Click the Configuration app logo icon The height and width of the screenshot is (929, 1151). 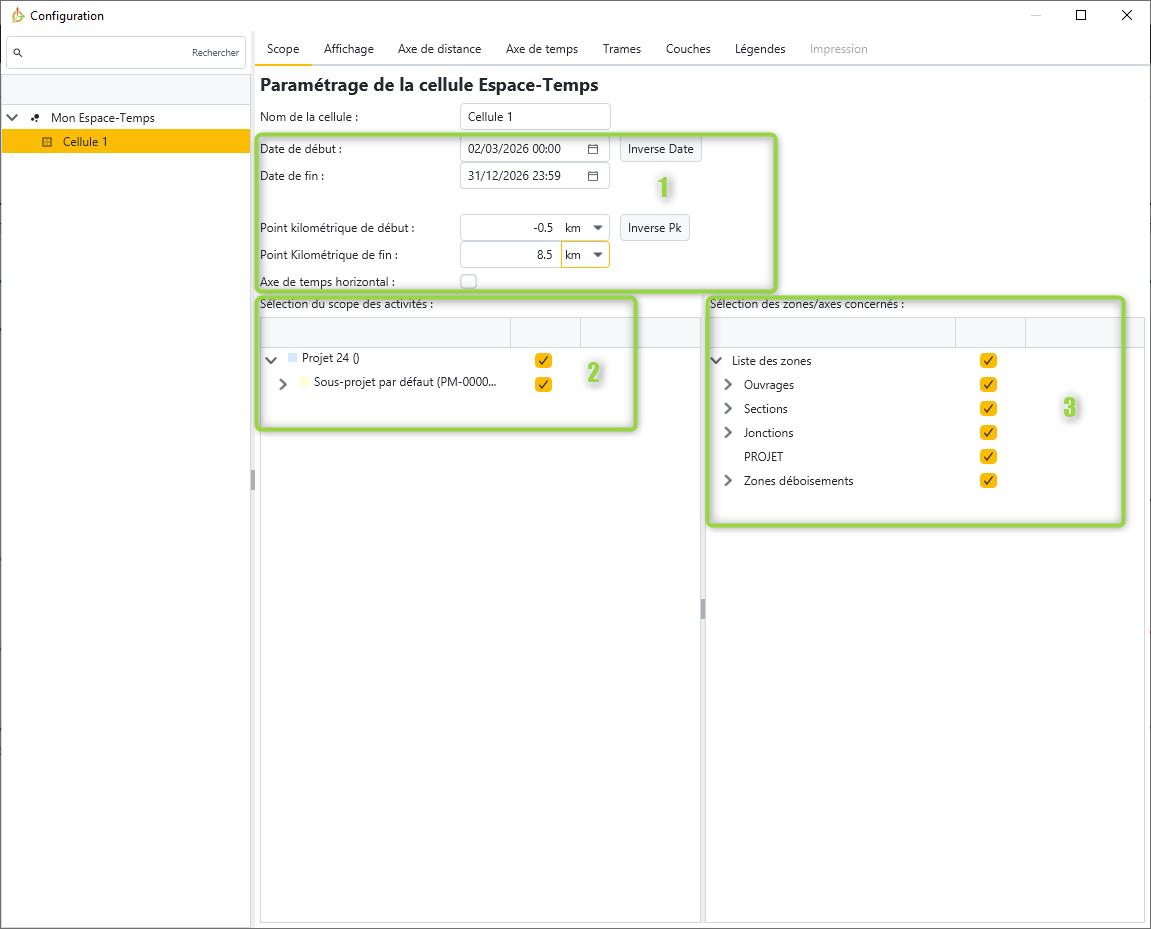coord(17,16)
